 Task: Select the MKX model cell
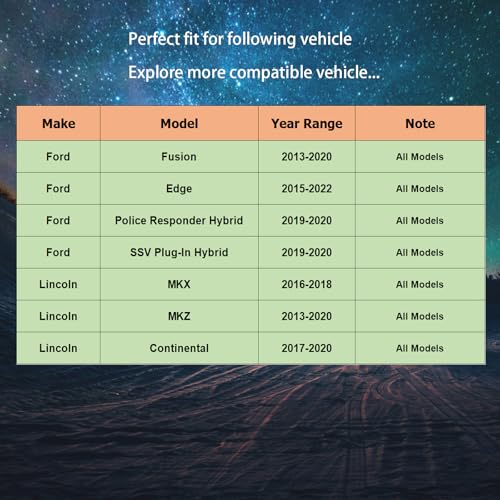click(x=179, y=284)
